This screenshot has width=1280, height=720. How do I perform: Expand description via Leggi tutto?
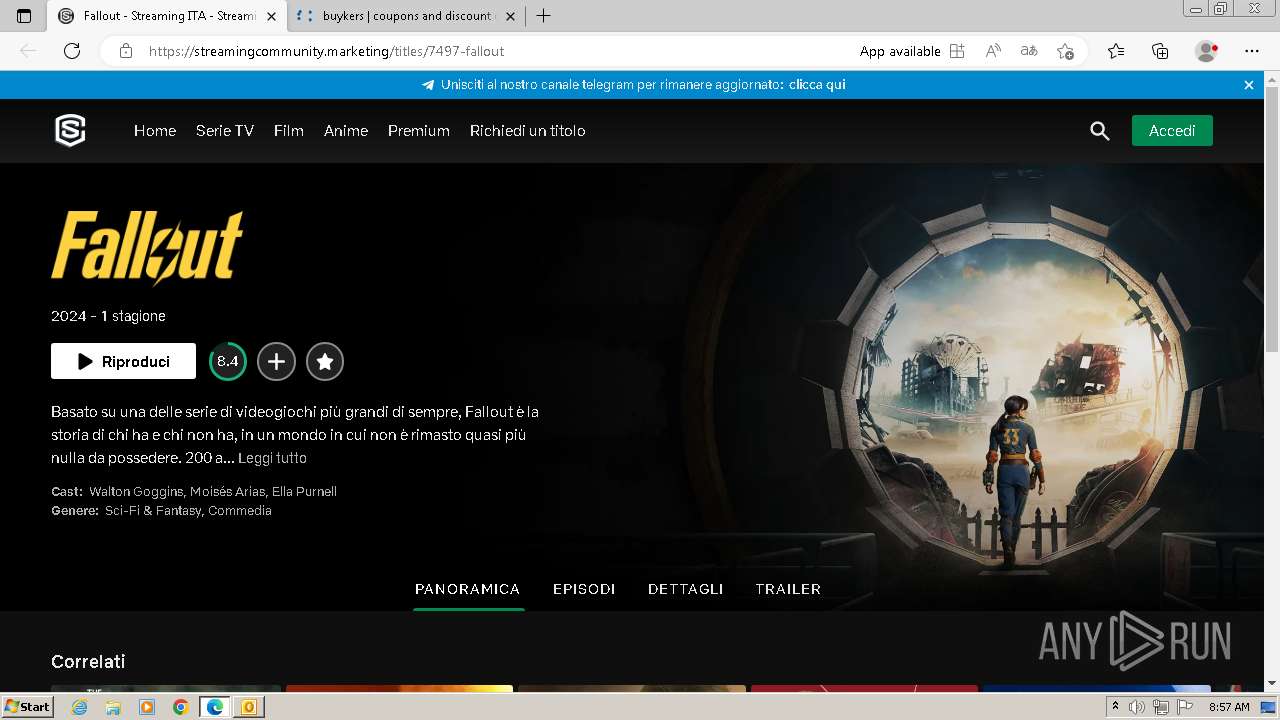(272, 458)
